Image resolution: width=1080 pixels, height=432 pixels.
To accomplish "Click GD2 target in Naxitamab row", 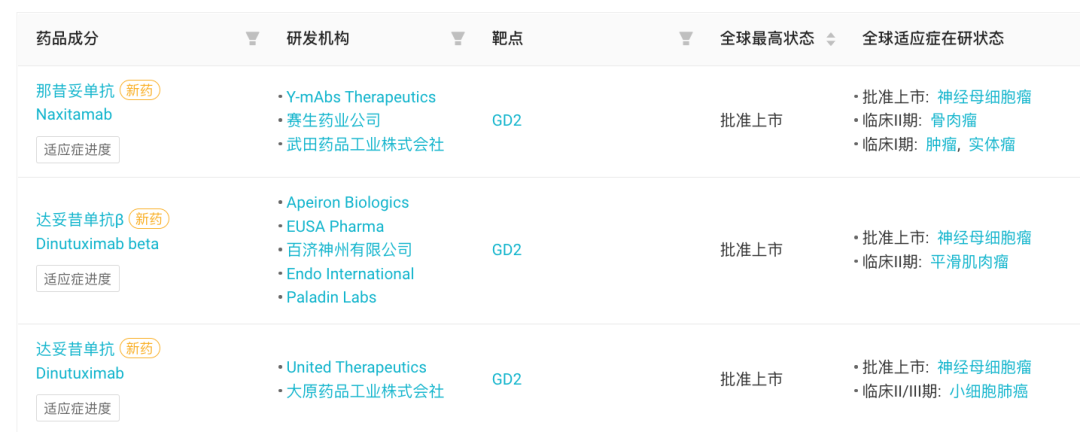I will pyautogui.click(x=507, y=121).
